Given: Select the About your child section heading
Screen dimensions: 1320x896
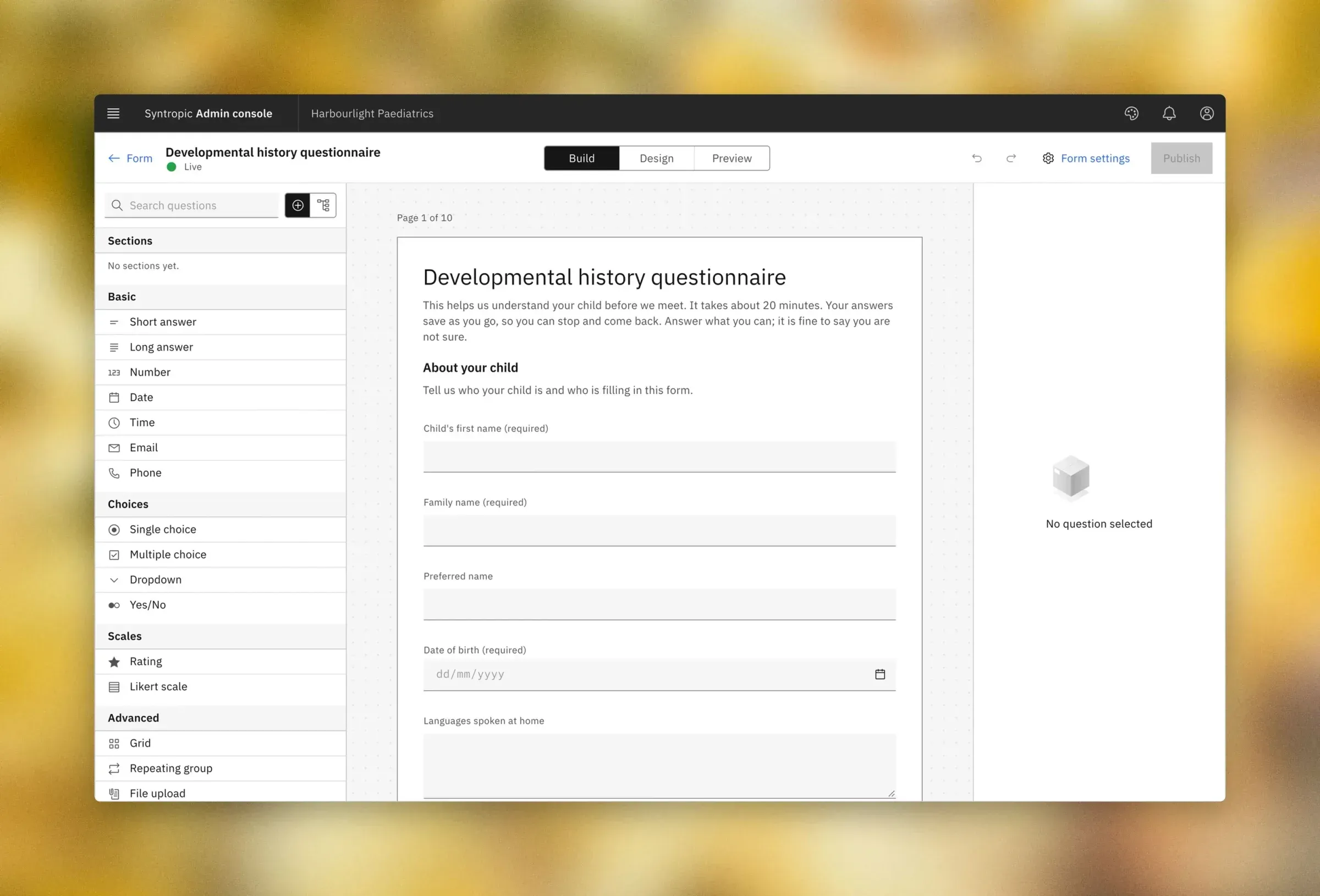Looking at the screenshot, I should tap(470, 367).
